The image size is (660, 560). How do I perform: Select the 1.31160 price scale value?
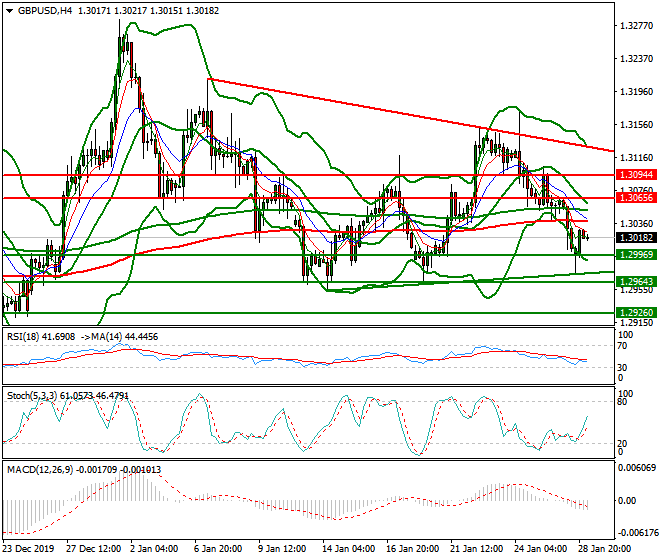point(637,158)
